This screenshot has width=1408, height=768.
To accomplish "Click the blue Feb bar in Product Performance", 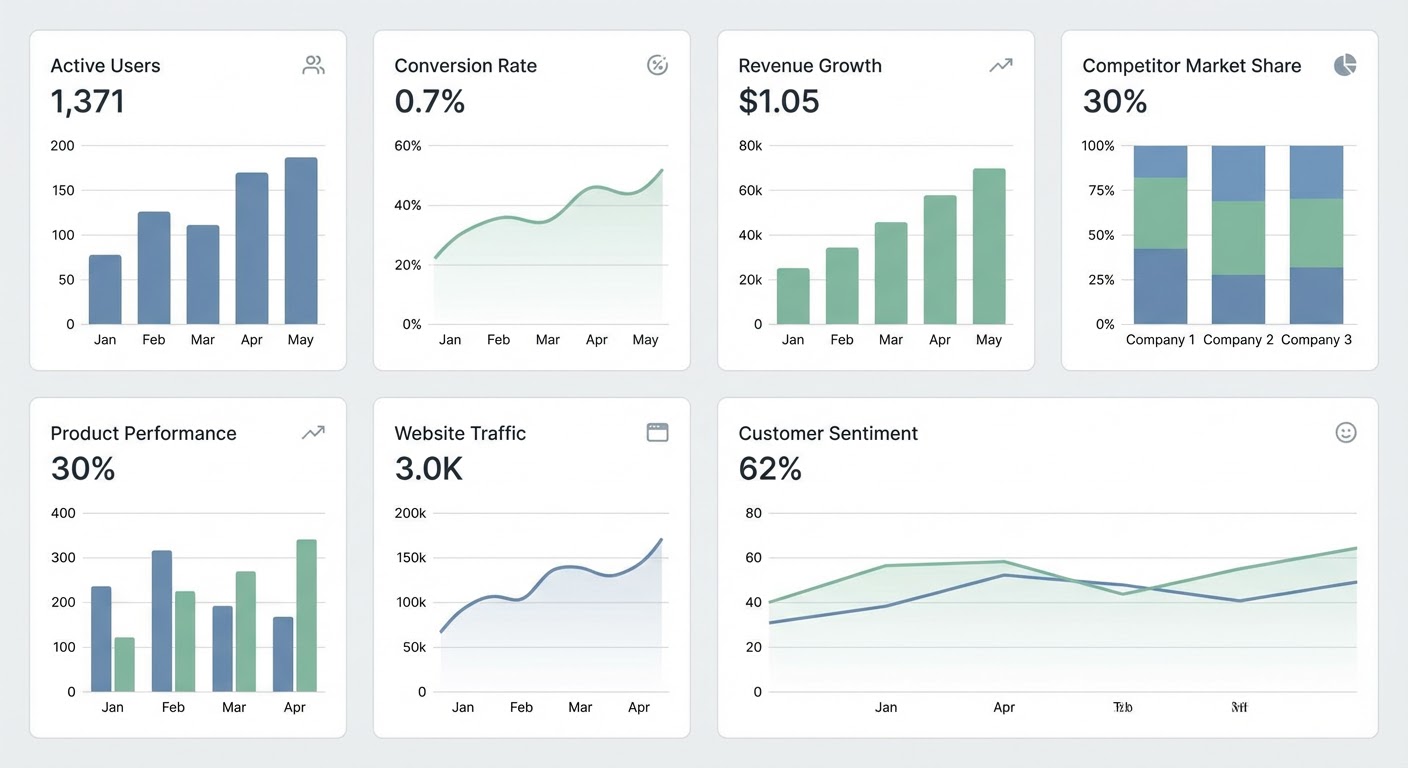I will pyautogui.click(x=162, y=621).
